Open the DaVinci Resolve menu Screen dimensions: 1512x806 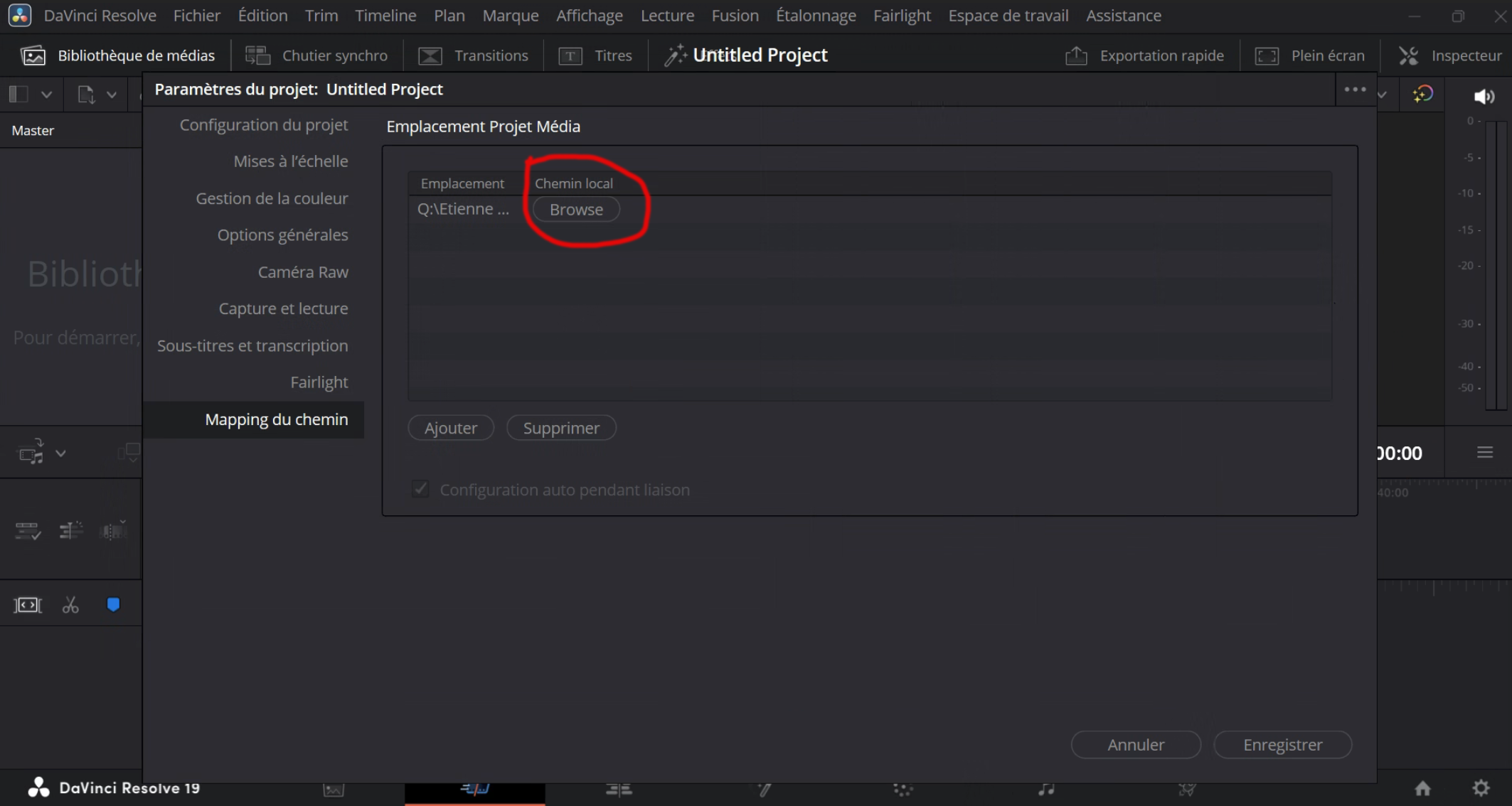click(100, 15)
